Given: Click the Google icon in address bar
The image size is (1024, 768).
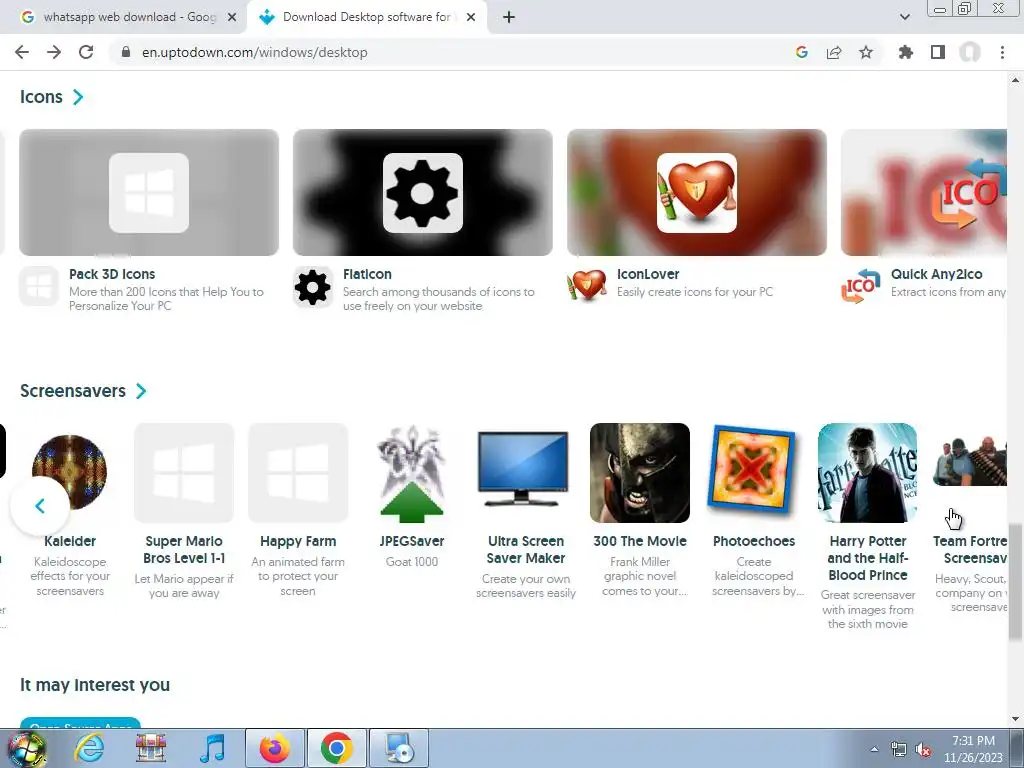Looking at the screenshot, I should tap(802, 52).
